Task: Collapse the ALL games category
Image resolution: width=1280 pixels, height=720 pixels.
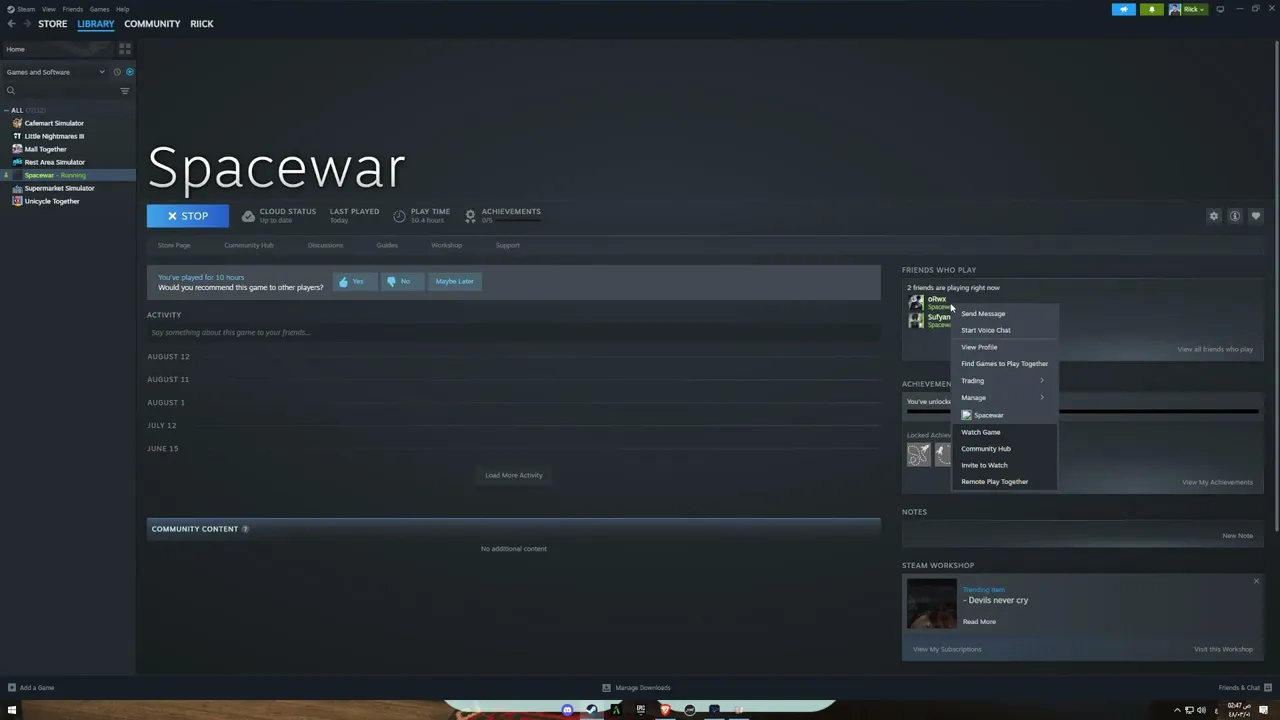Action: [x=6, y=110]
